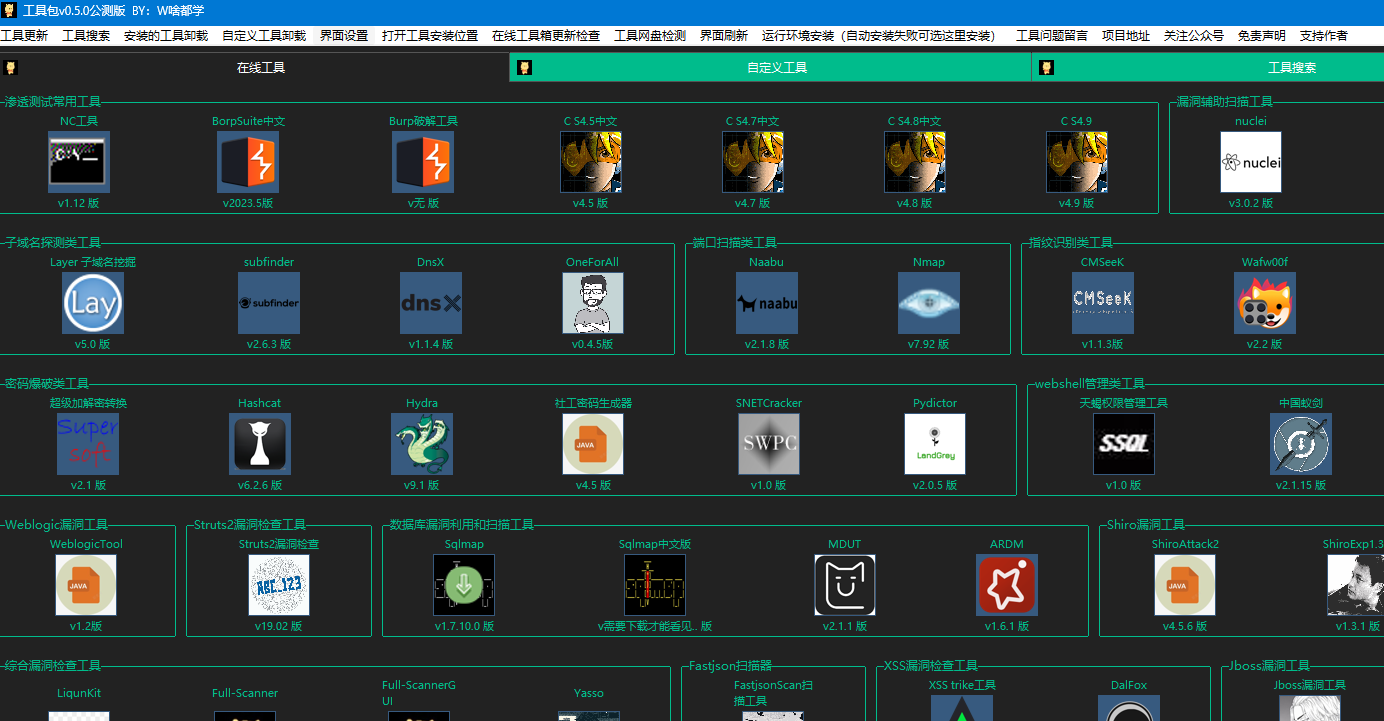The width and height of the screenshot is (1384, 721).
Task: Open the 免责声明 menu item
Action: 1262,35
